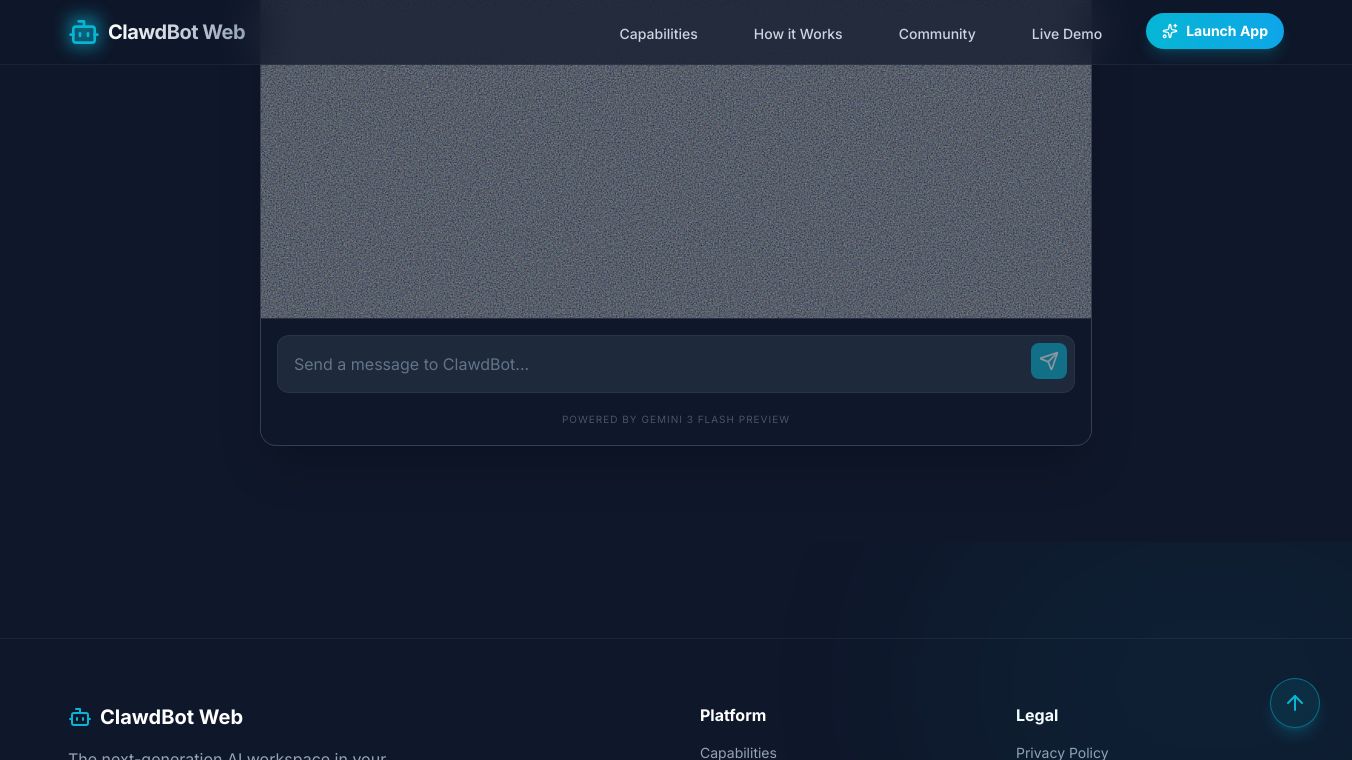Click the ClawdBot Web header brand text
The image size is (1352, 760).
point(177,32)
